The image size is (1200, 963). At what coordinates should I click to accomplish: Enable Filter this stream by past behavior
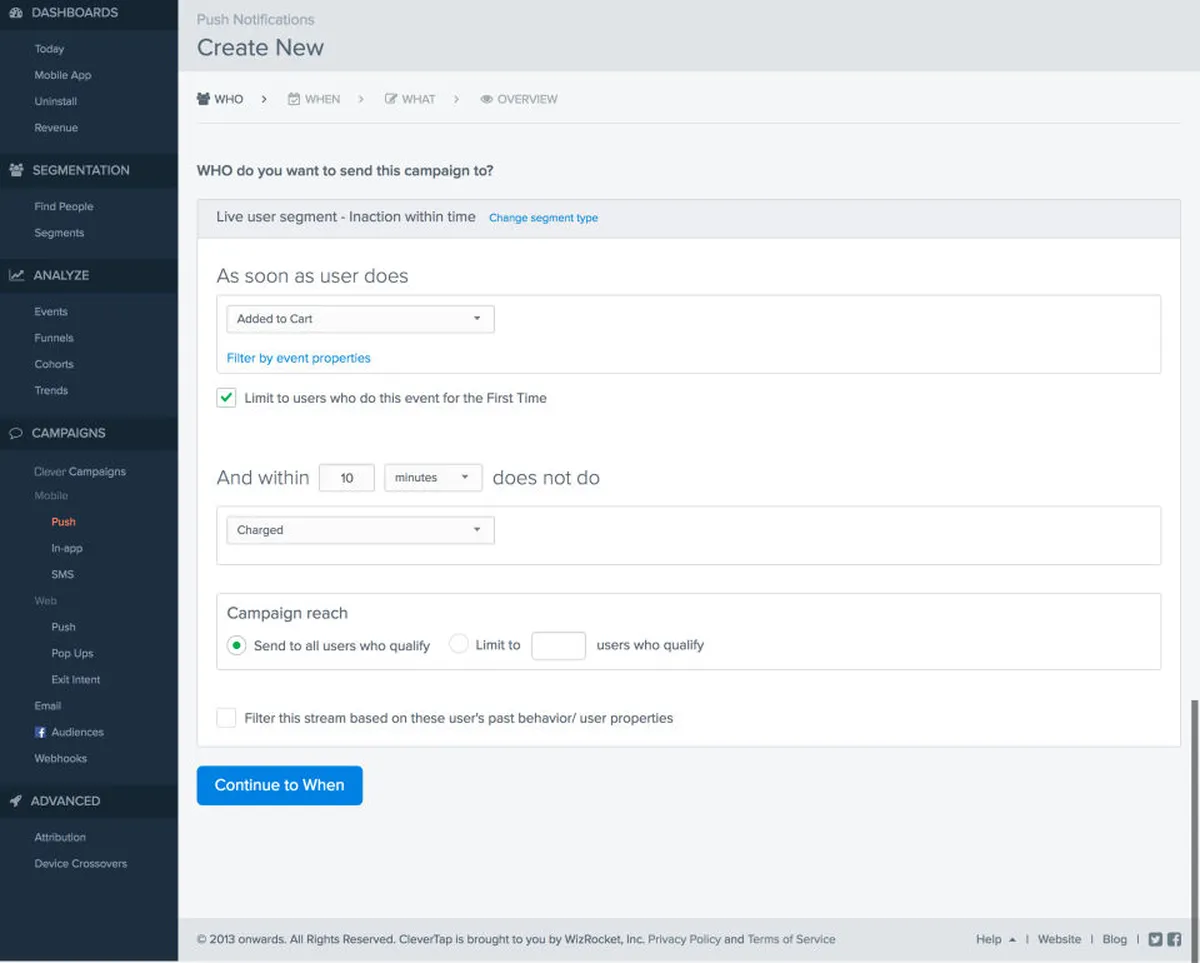tap(227, 718)
